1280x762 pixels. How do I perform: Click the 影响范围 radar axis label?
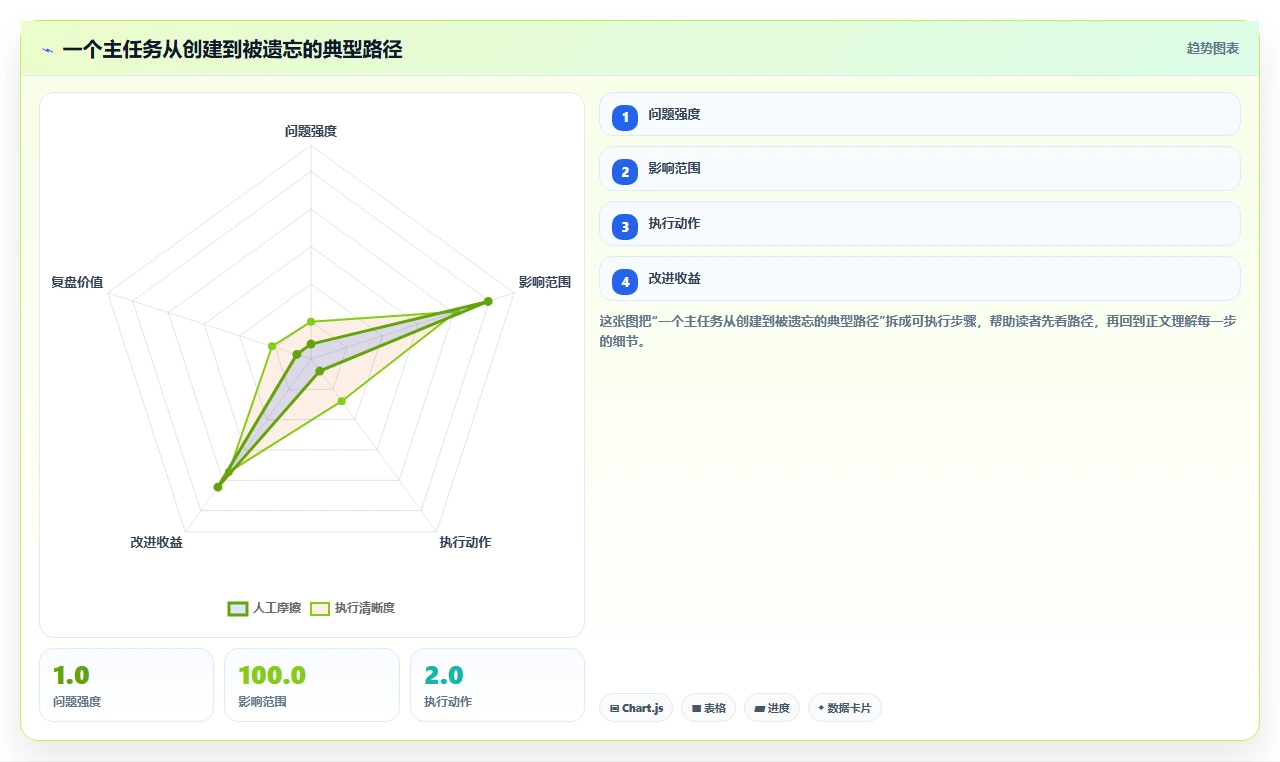(544, 282)
